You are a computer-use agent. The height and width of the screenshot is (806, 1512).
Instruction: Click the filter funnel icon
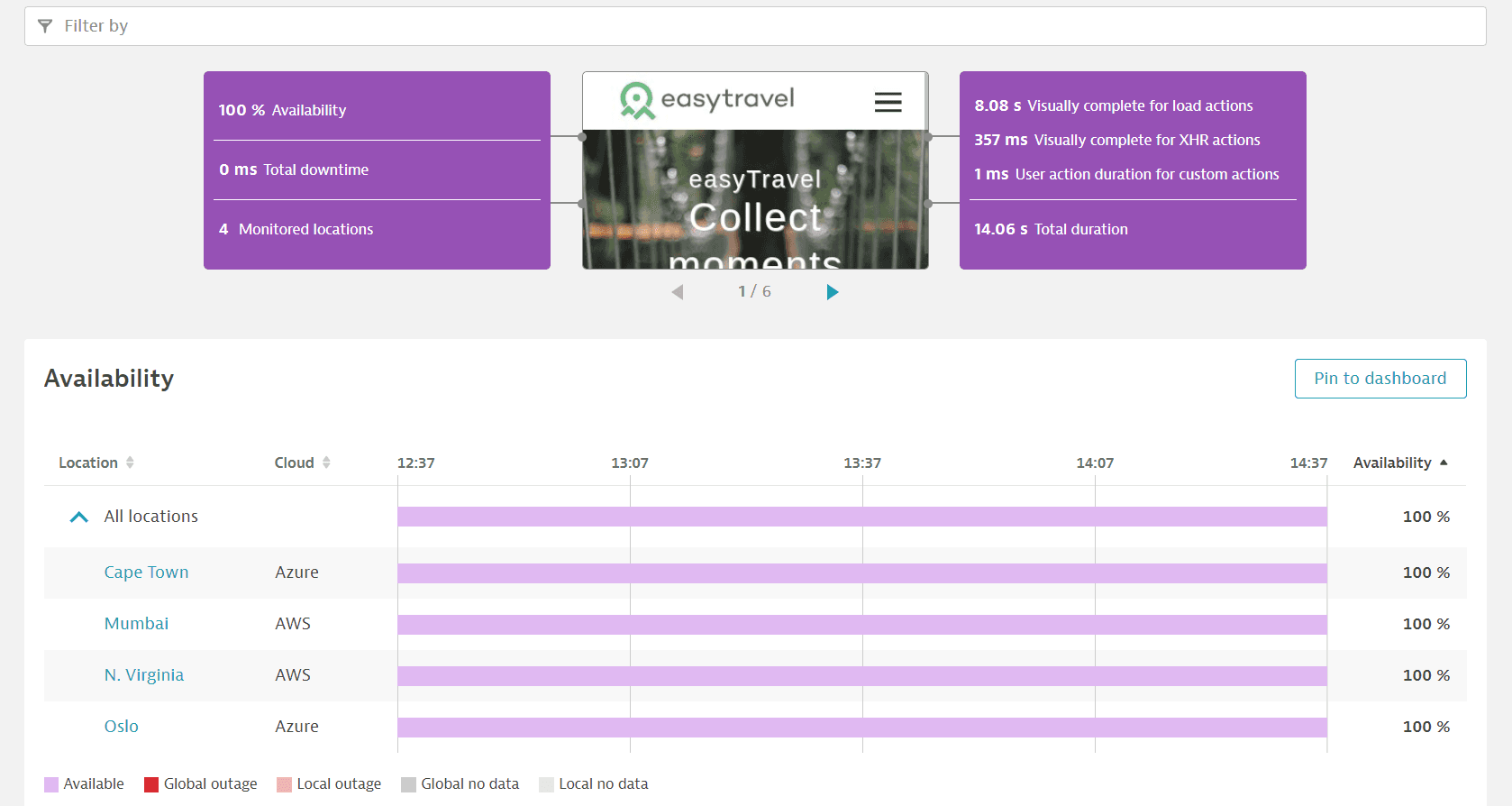[x=45, y=26]
